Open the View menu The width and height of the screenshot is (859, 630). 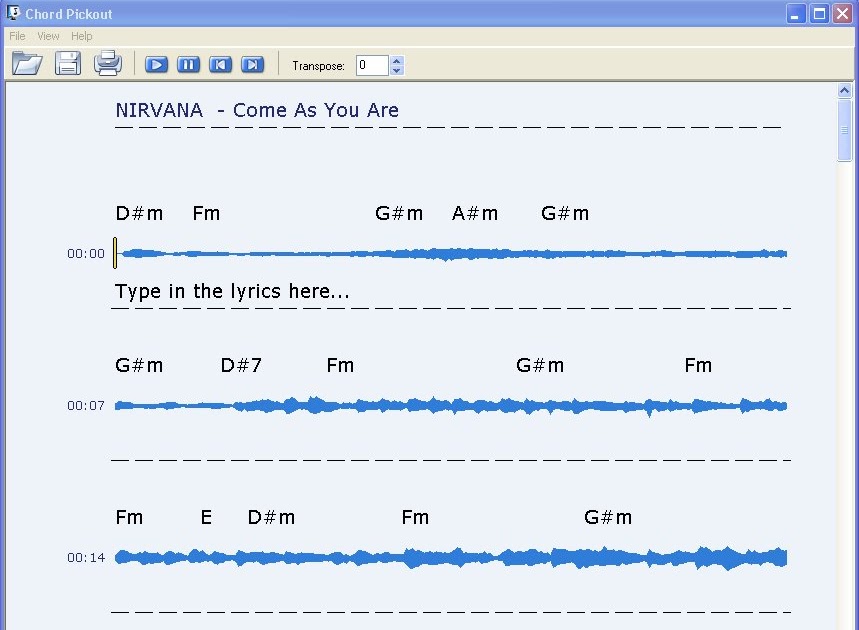pos(48,36)
